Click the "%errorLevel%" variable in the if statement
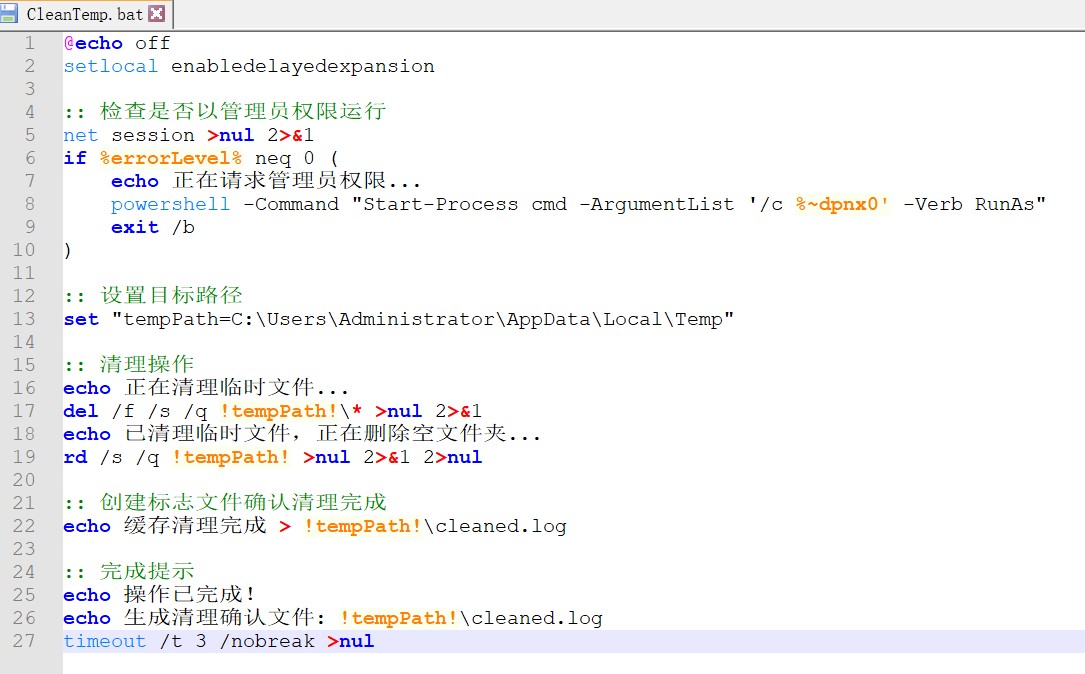This screenshot has width=1085, height=674. click(170, 158)
